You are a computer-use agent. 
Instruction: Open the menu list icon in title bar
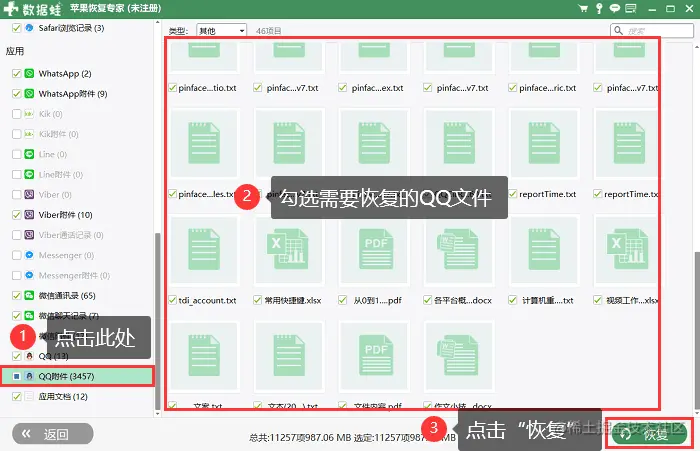coord(630,8)
